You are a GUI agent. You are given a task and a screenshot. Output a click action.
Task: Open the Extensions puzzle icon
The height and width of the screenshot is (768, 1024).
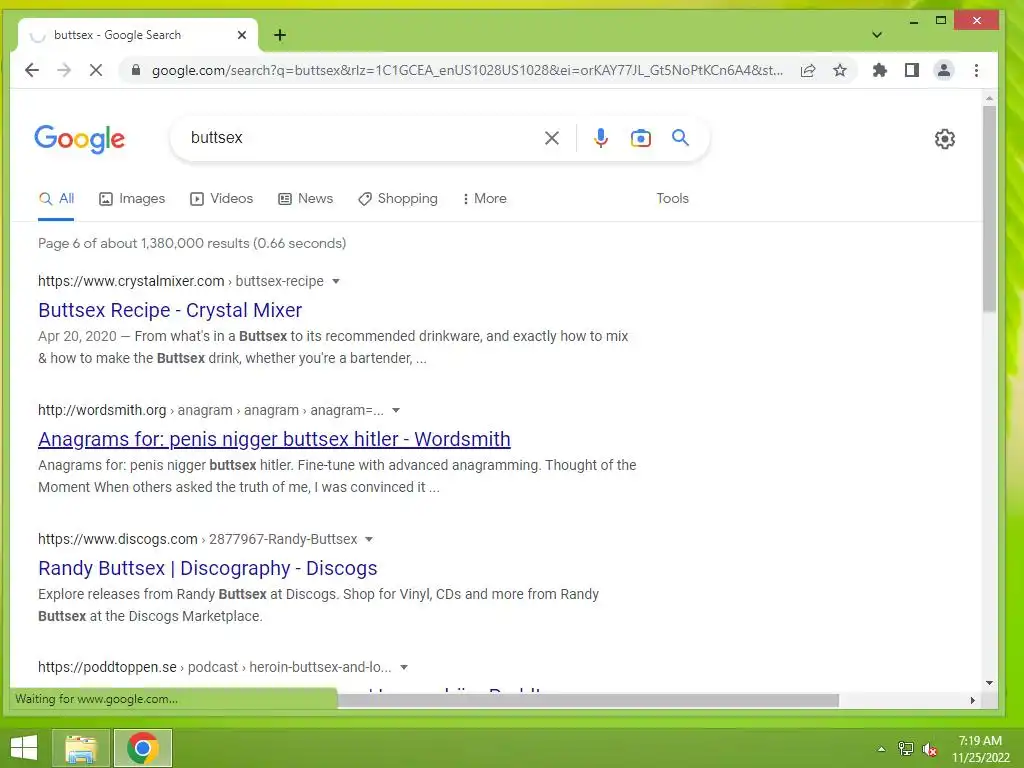880,70
